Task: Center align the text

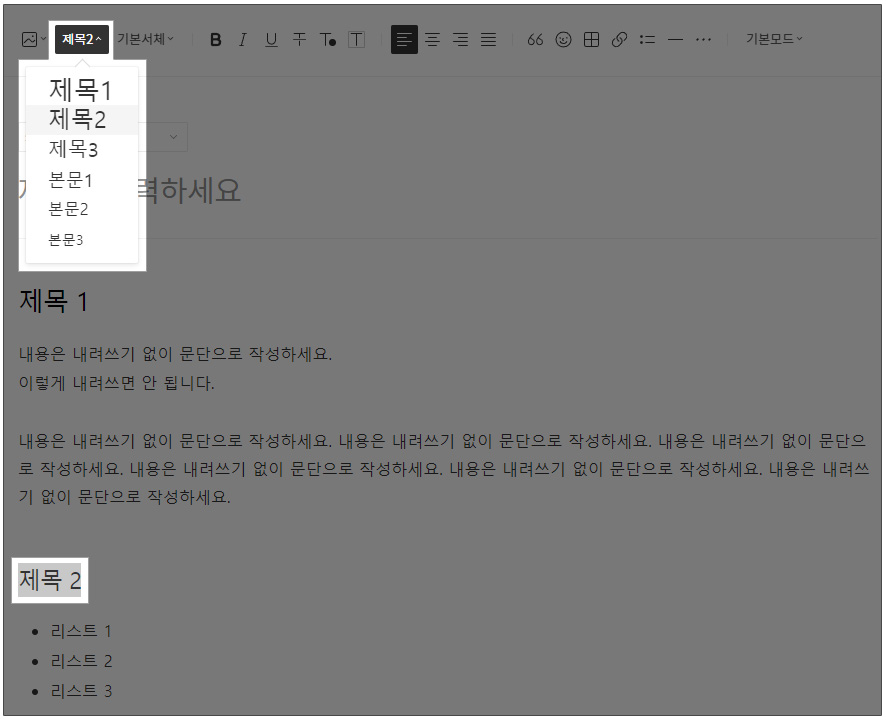Action: 432,40
